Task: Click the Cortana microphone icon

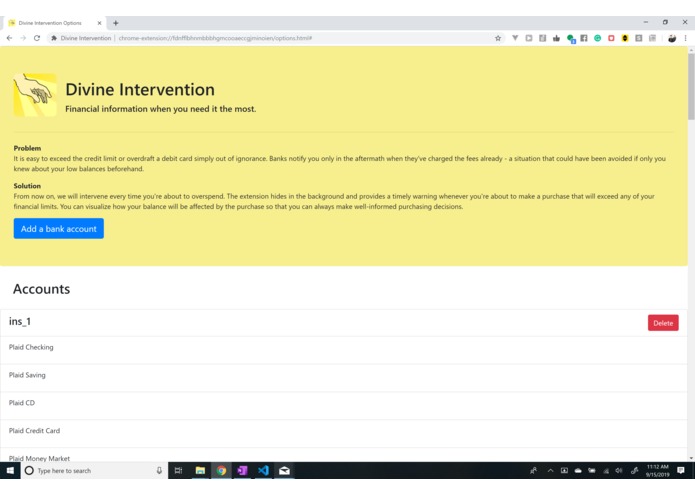Action: coord(159,471)
